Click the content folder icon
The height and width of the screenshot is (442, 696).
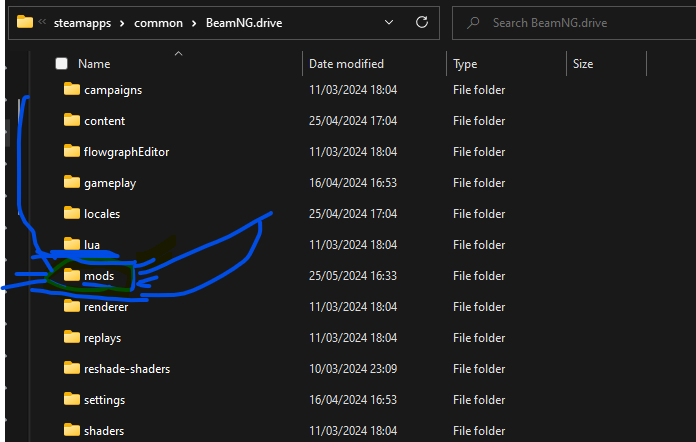click(x=71, y=120)
